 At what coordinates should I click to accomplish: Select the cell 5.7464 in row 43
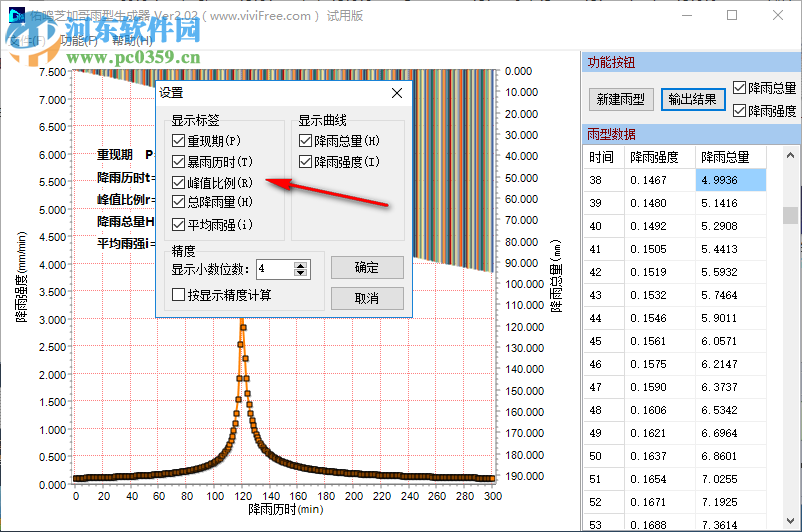pos(730,295)
